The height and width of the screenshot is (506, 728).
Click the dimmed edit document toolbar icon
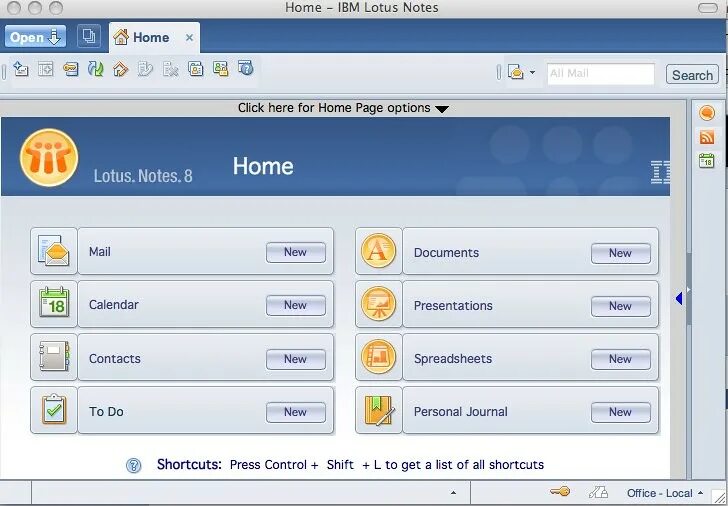coord(145,69)
